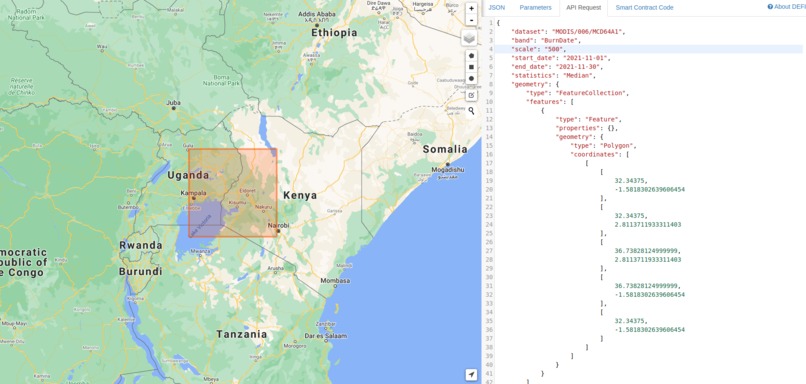The height and width of the screenshot is (384, 806).
Task: Click the -1.5818302639606454 value on line 32
Action: [x=650, y=295]
